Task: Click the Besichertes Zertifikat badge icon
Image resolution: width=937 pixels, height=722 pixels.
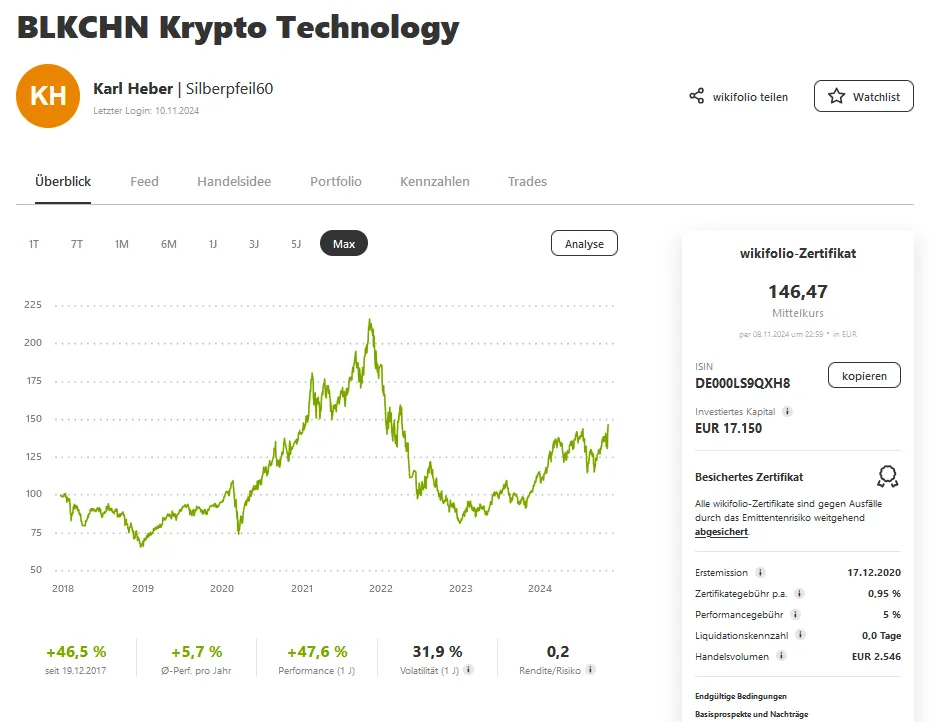Action: (x=887, y=476)
